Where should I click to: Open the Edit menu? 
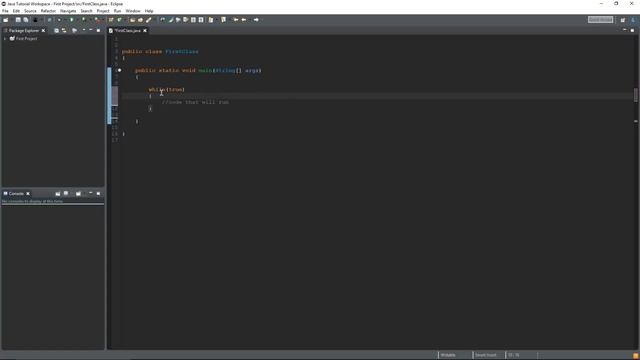point(16,11)
